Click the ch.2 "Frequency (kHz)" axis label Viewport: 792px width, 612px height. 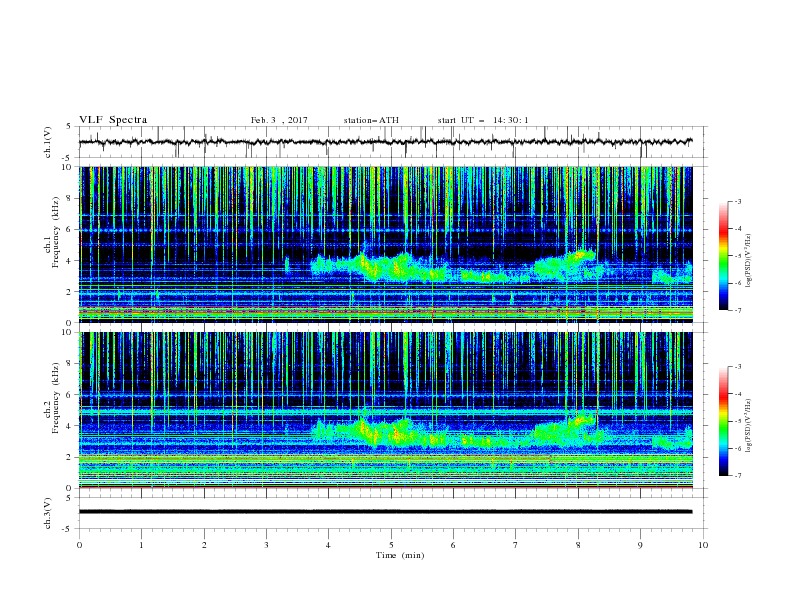[55, 397]
